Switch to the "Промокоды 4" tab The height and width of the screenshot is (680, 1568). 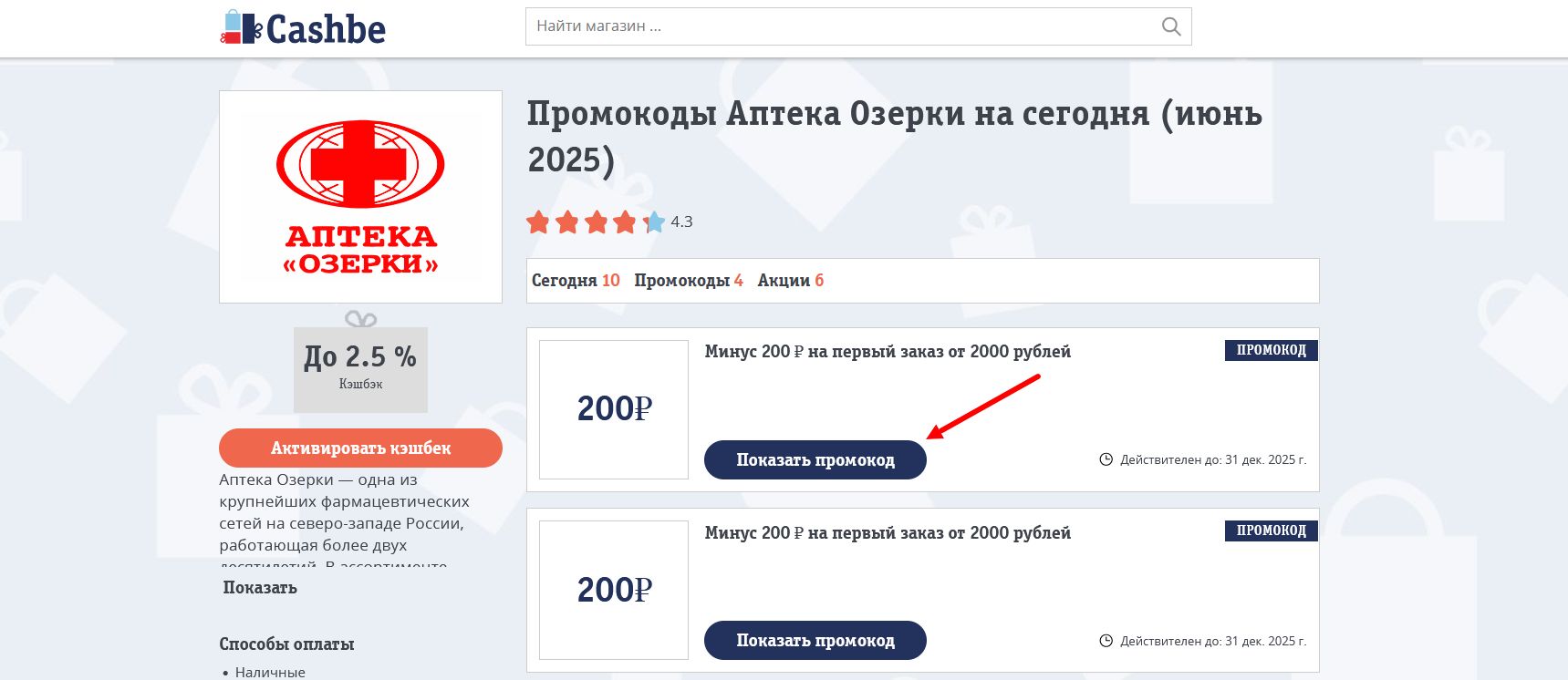pos(689,281)
